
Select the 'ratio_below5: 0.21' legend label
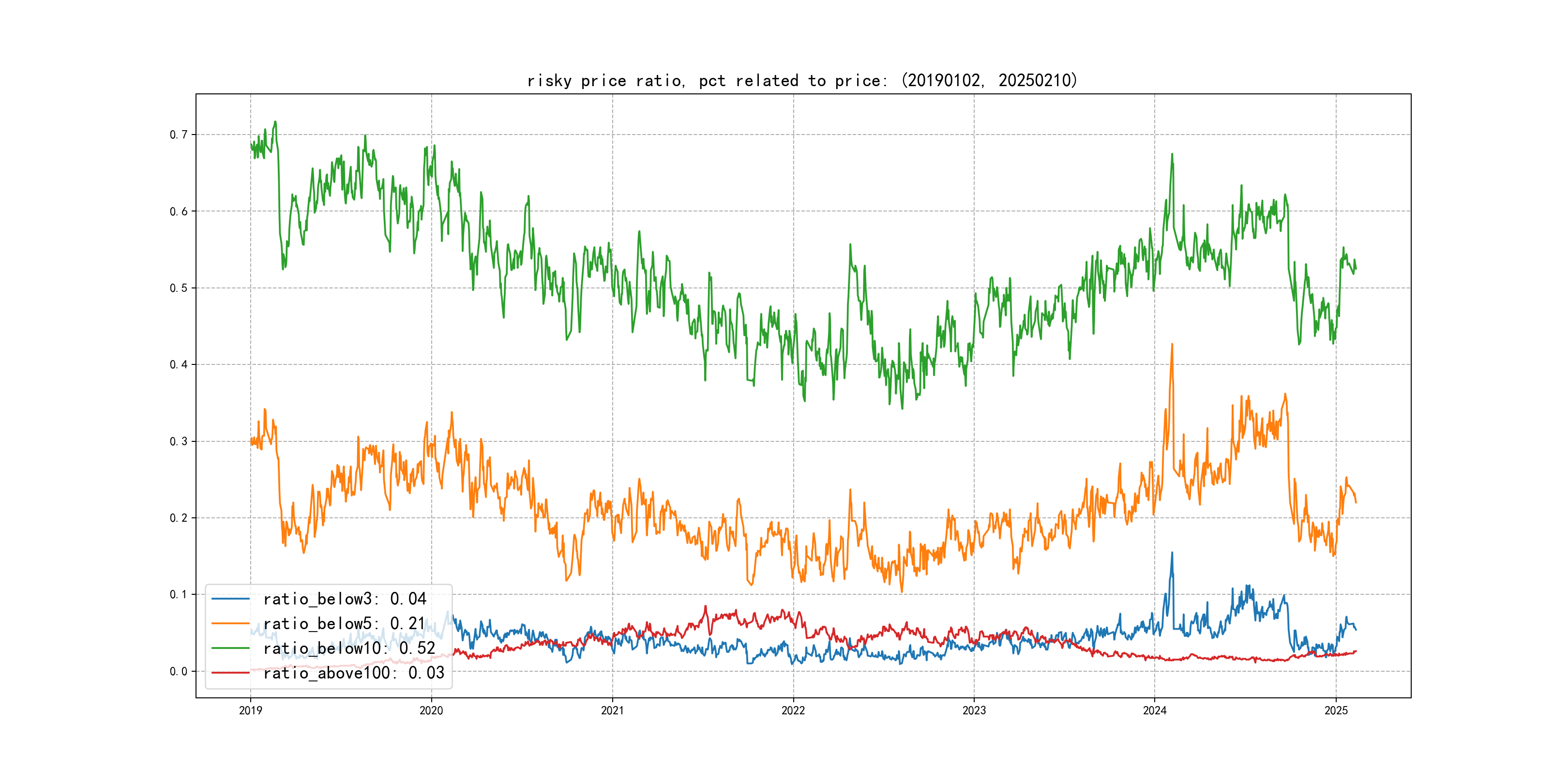344,623
